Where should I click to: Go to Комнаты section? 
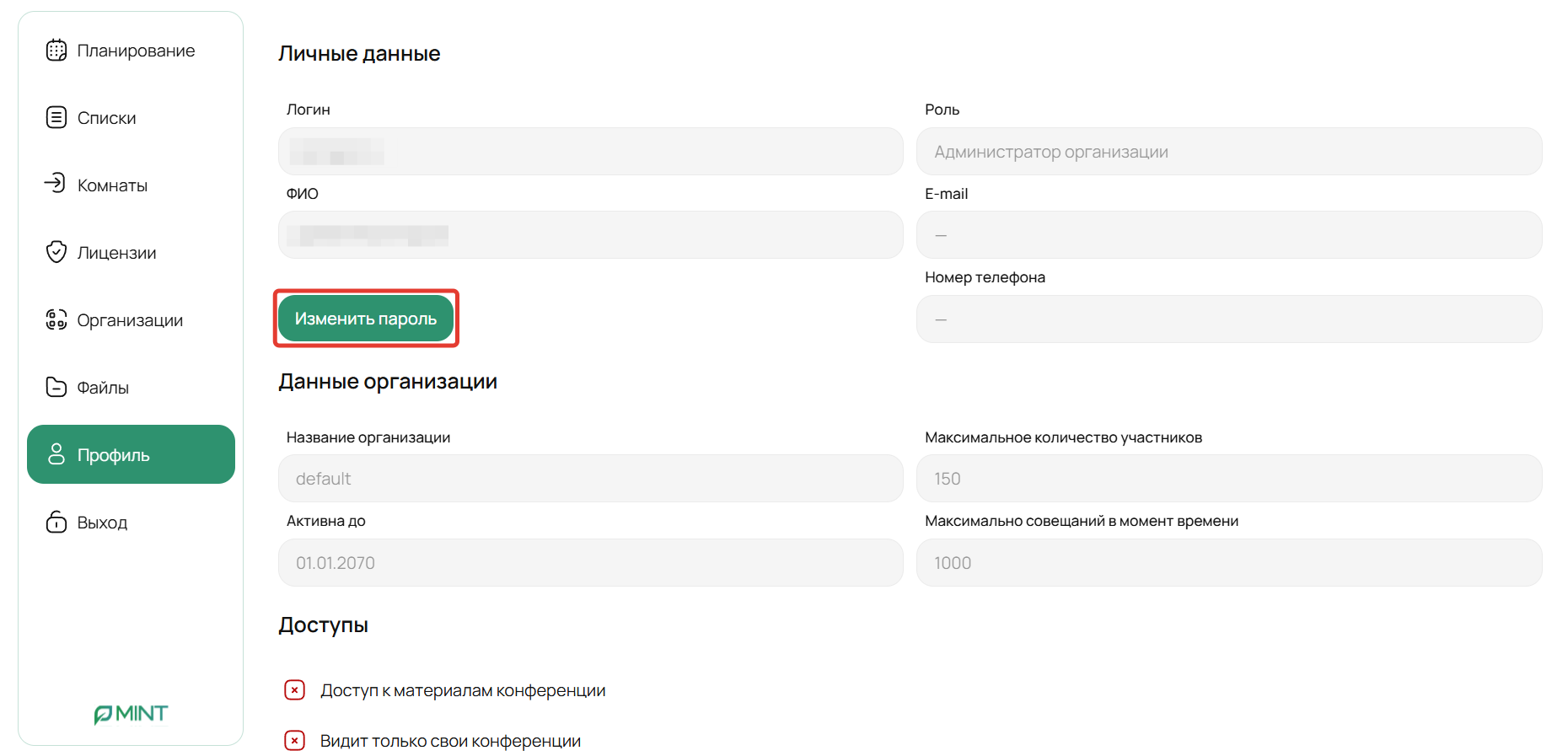[112, 185]
